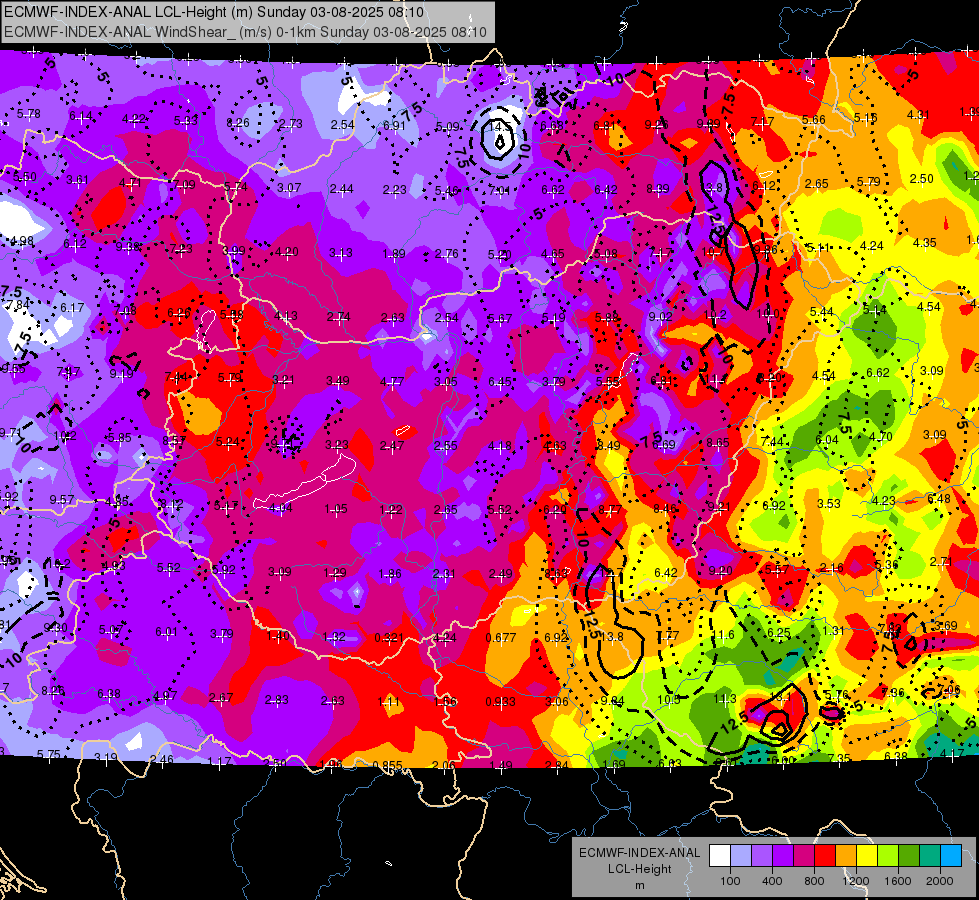The image size is (979, 900).
Task: Click the grid value 9.84
Action: point(612,701)
